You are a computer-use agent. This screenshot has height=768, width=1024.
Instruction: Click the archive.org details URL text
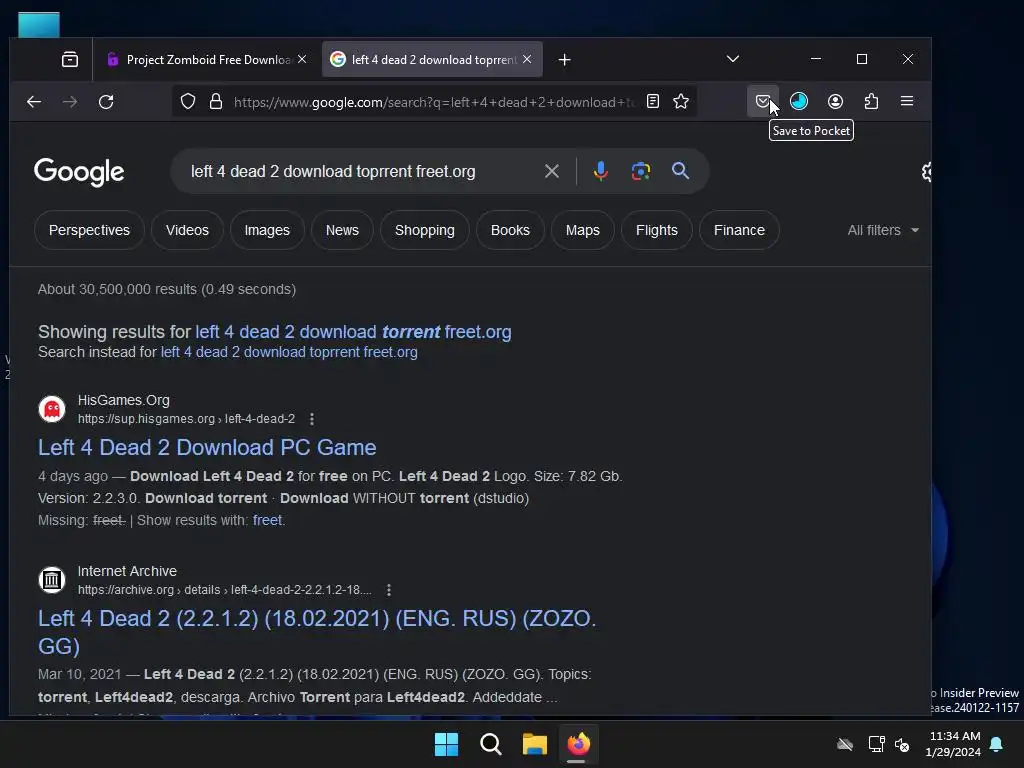point(225,590)
